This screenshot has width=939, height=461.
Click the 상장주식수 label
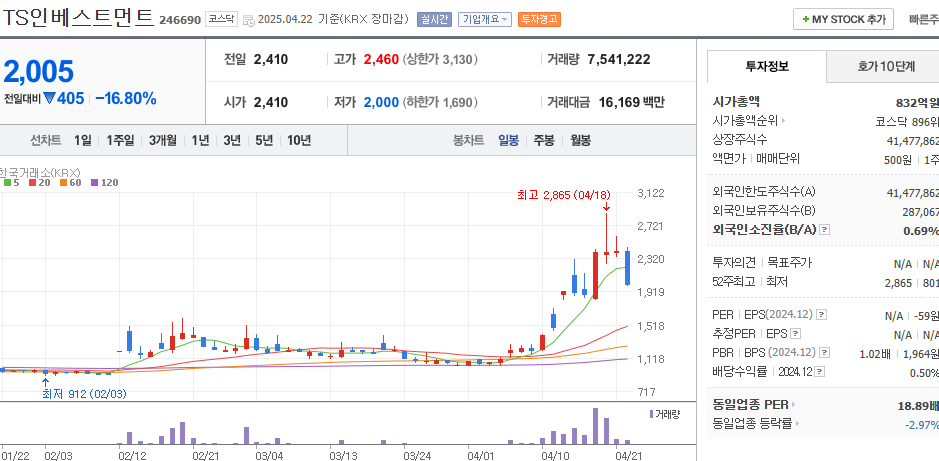pos(740,139)
